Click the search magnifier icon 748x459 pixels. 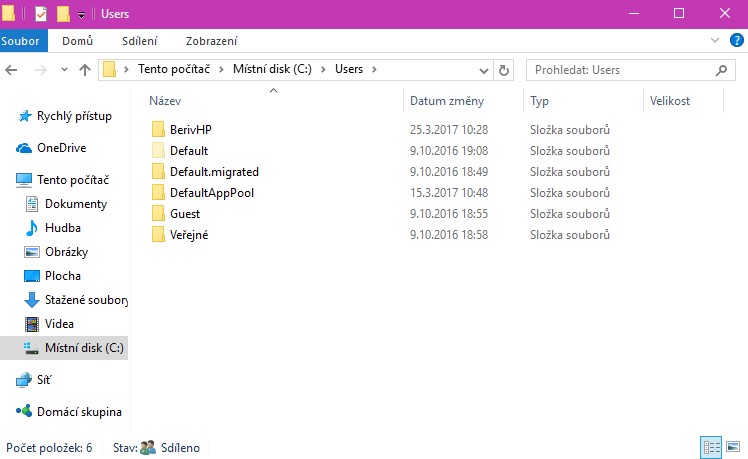(721, 70)
